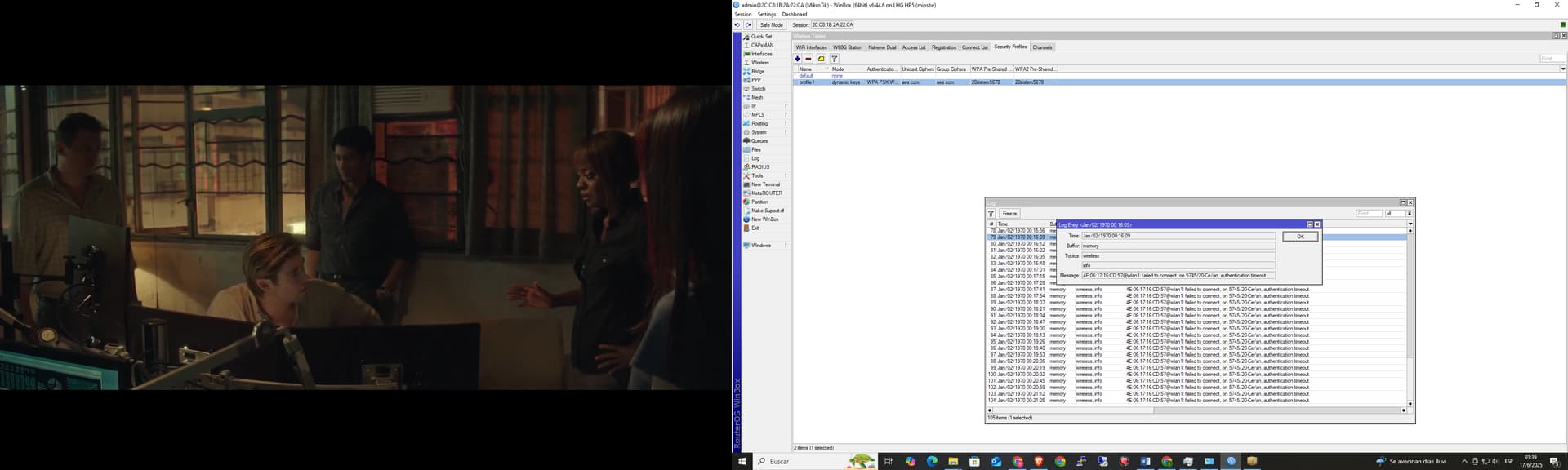Screen dimensions: 1568x470
Task: Switch to the Connect List tab
Action: pyautogui.click(x=975, y=47)
